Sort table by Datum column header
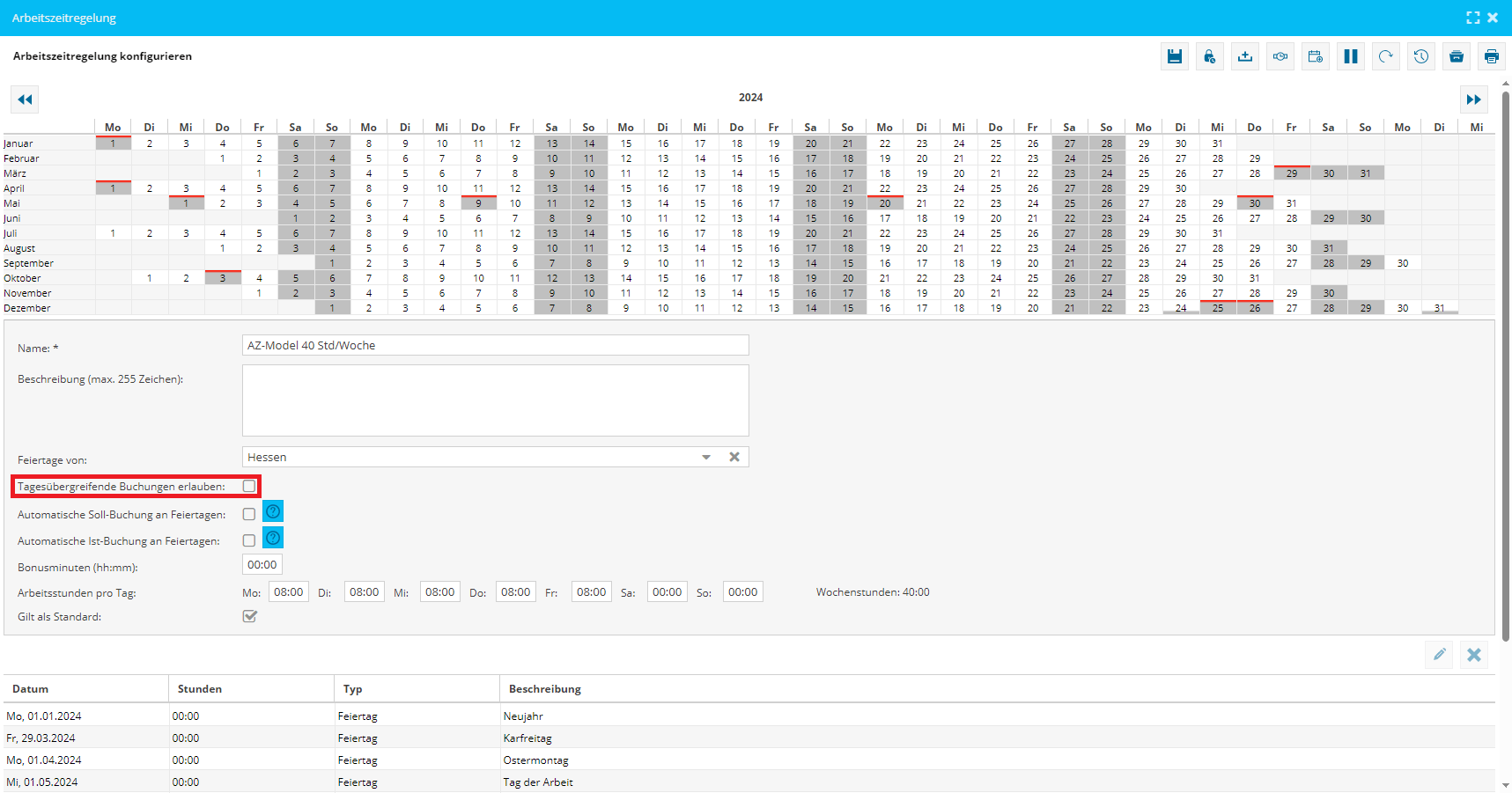This screenshot has height=793, width=1512. coord(31,689)
